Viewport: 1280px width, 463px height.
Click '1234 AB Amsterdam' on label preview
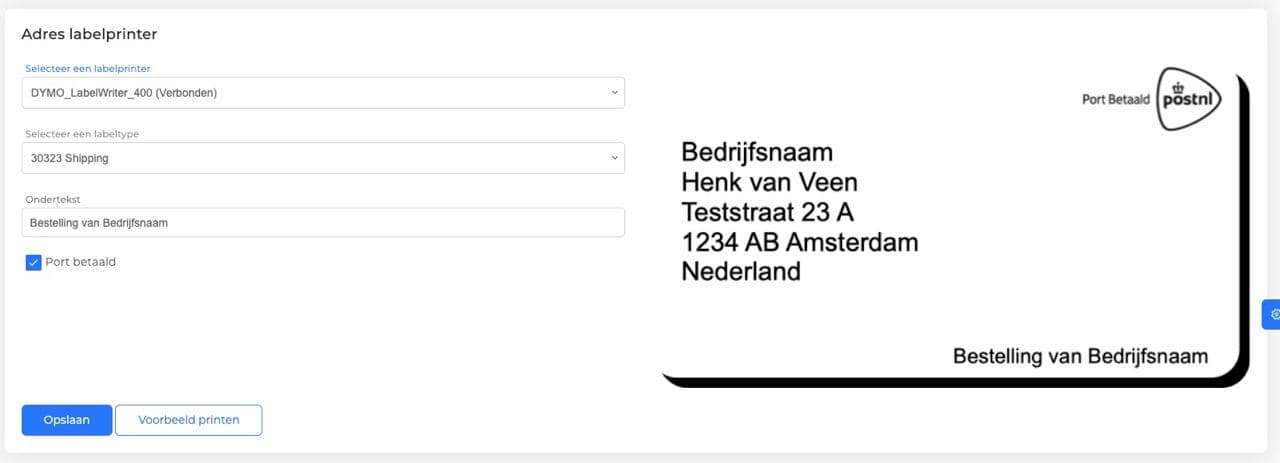pos(799,242)
